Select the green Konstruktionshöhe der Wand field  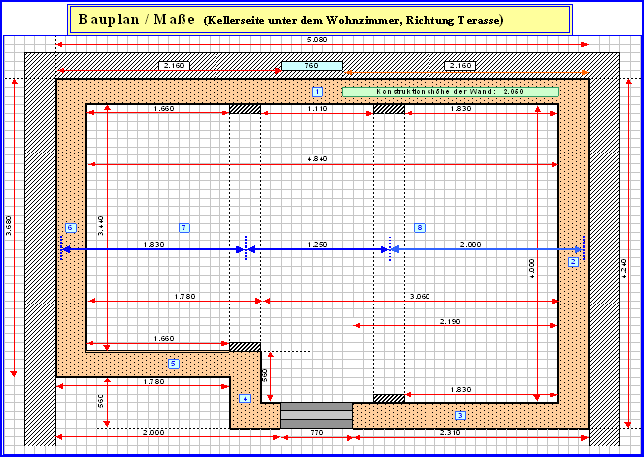point(450,91)
